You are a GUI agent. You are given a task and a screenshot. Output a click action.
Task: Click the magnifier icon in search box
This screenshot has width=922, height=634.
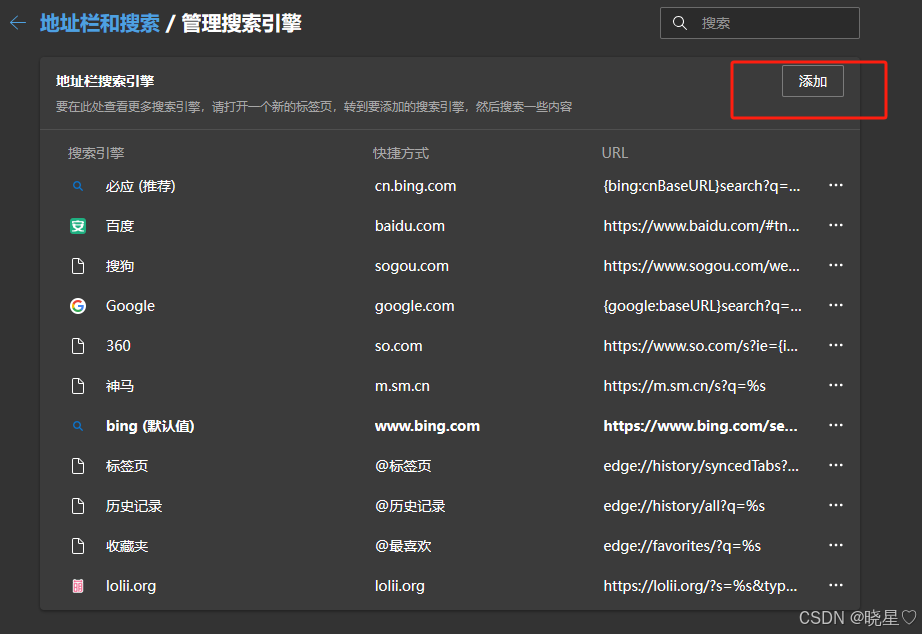point(680,23)
